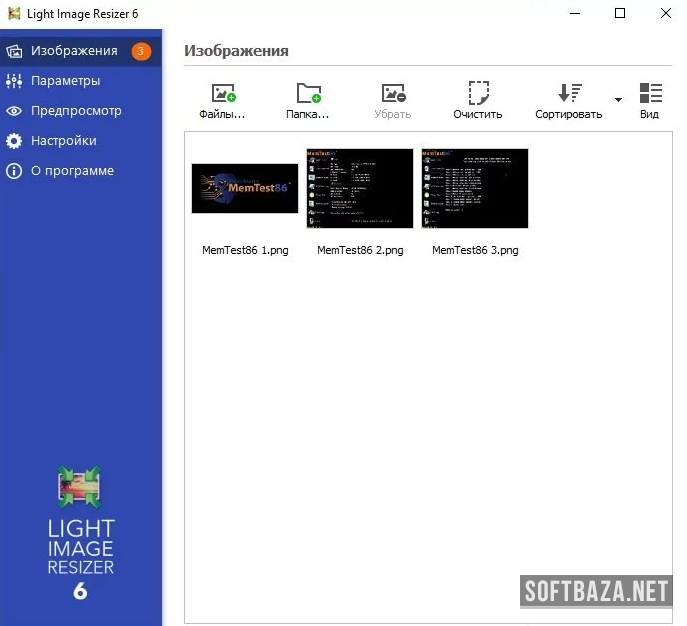Click the add folder icon (Папка...)
The width and height of the screenshot is (687, 626).
(x=309, y=95)
